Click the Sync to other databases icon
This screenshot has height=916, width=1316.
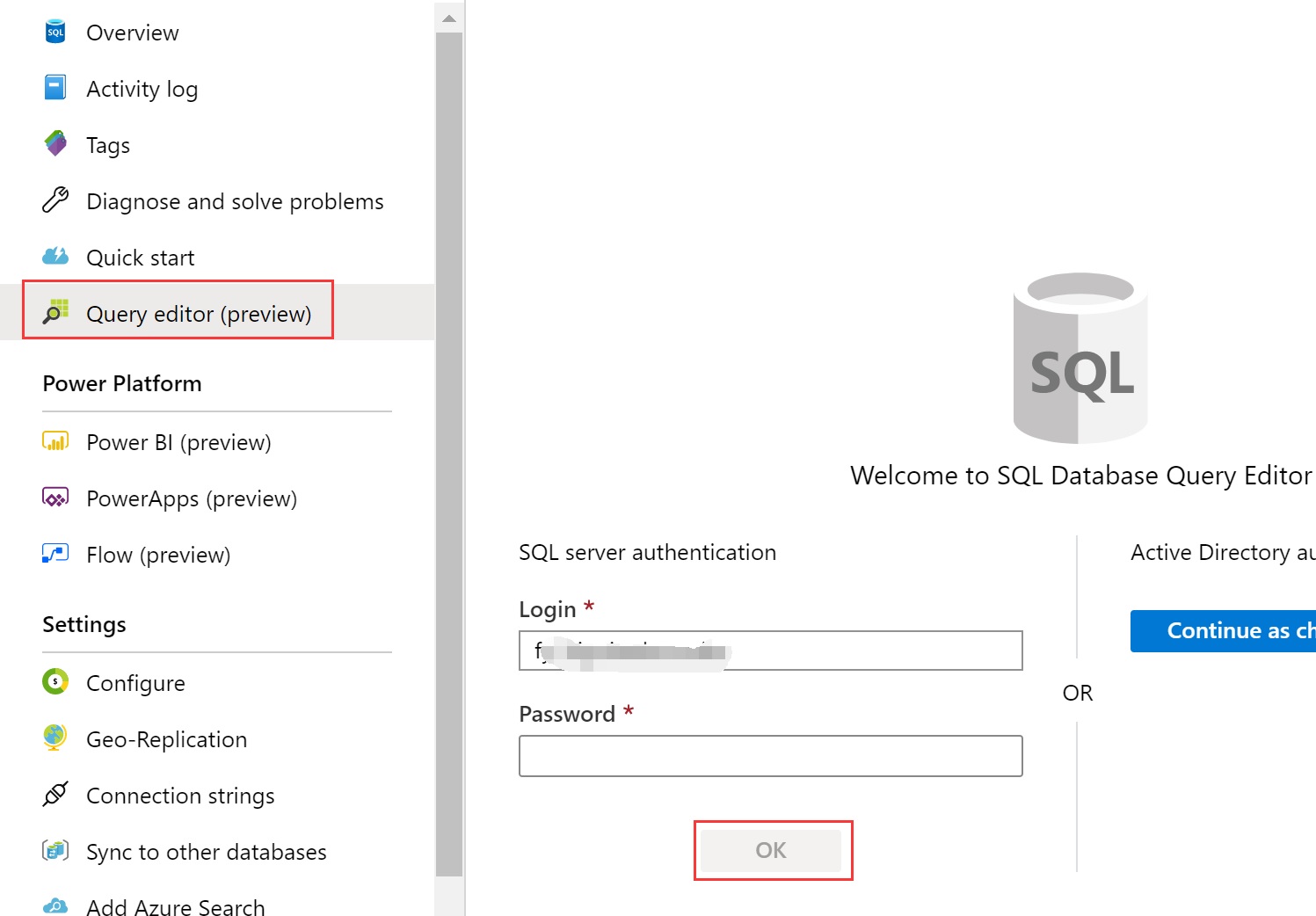point(55,850)
